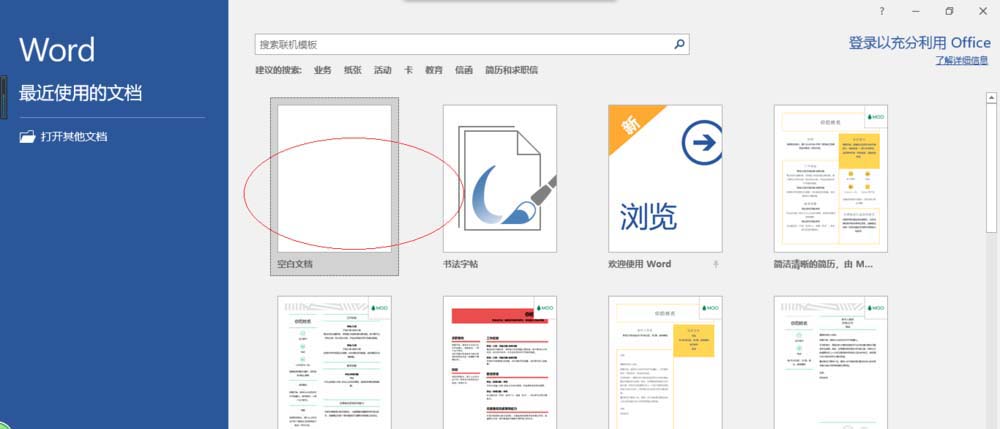This screenshot has width=1000, height=429.
Task: Open the 简洁清晰的简历 template thumbnail
Action: (831, 178)
